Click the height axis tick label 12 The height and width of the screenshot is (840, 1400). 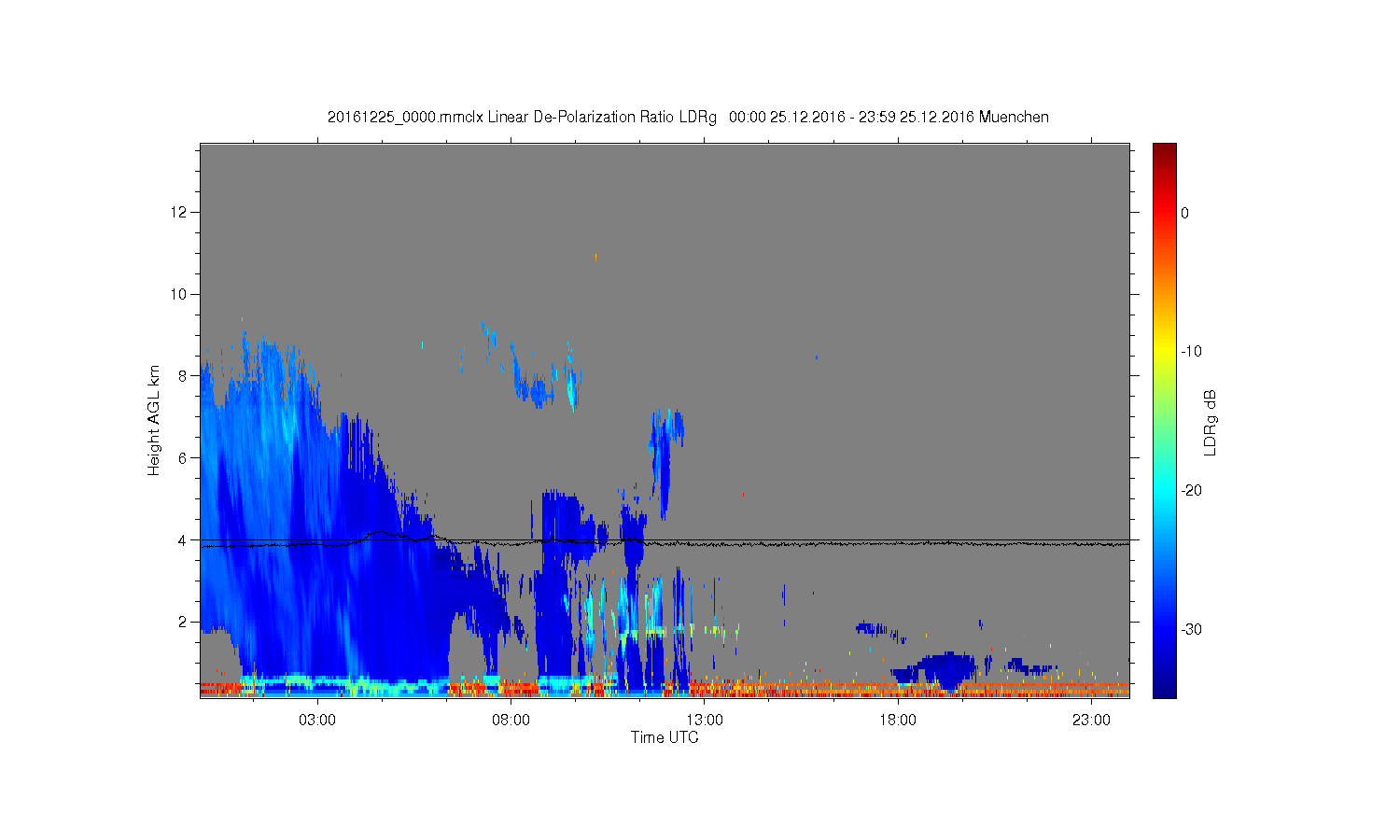coord(179,213)
